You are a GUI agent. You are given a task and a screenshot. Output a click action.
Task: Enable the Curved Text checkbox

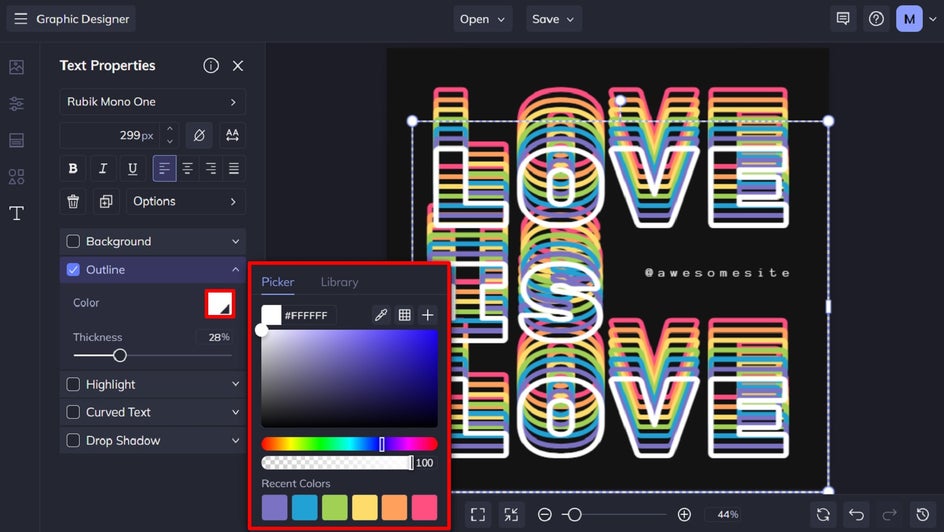tap(73, 412)
